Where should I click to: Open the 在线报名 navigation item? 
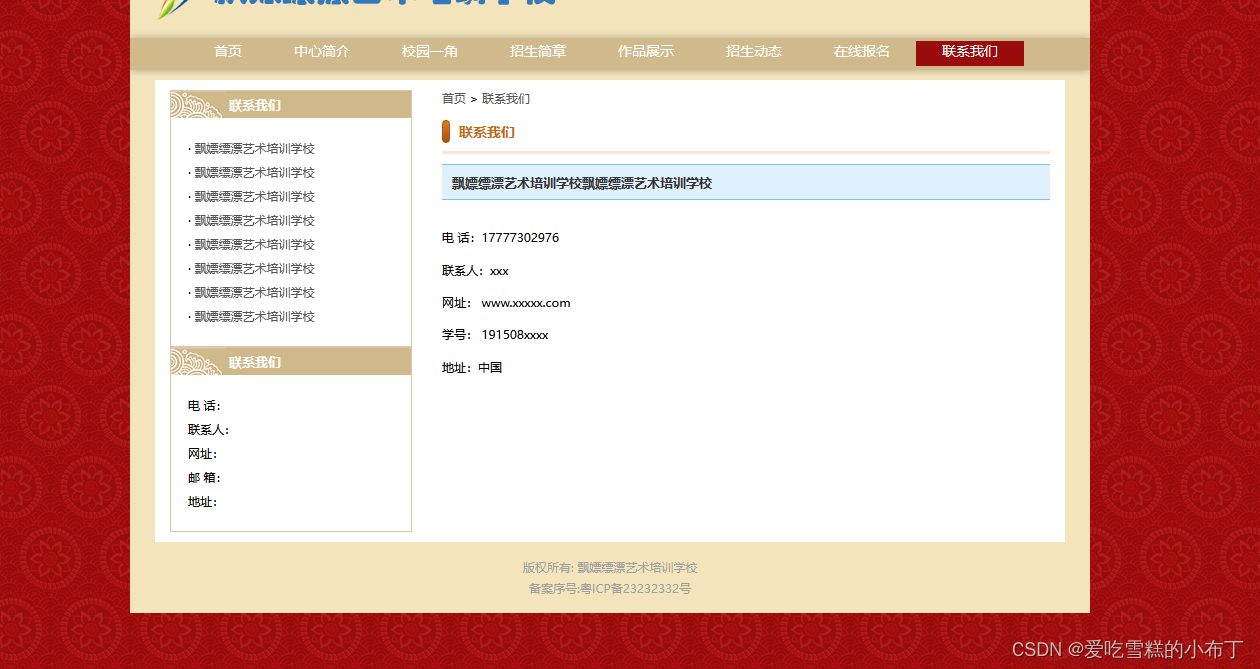(862, 52)
